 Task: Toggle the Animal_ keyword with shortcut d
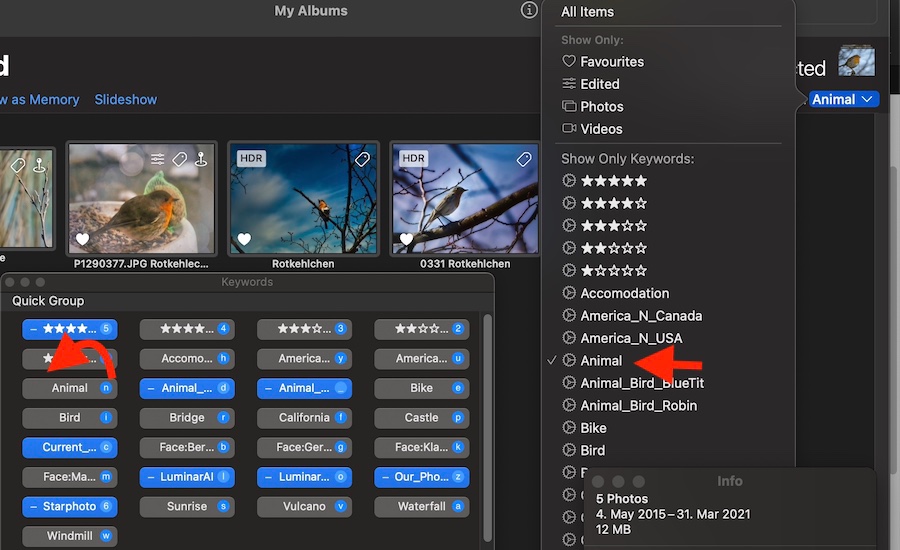tap(187, 388)
